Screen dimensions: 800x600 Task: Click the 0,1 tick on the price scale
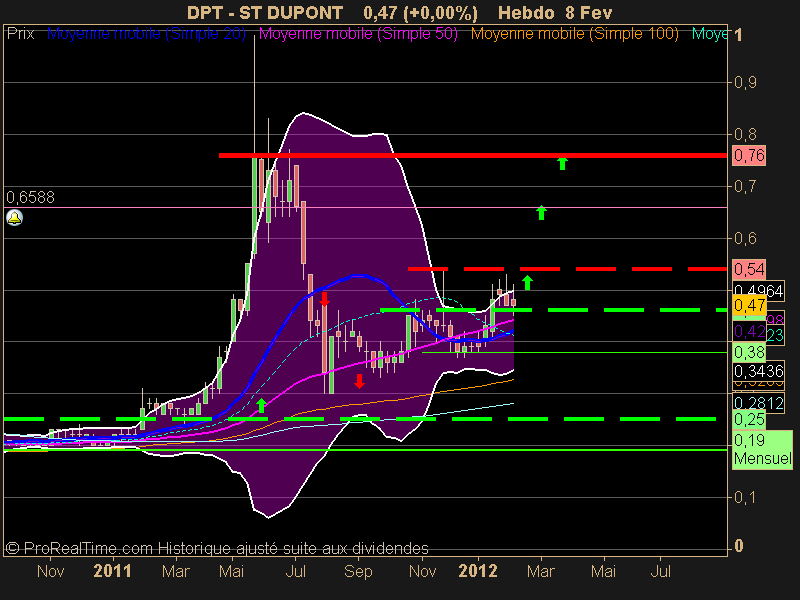pos(745,497)
